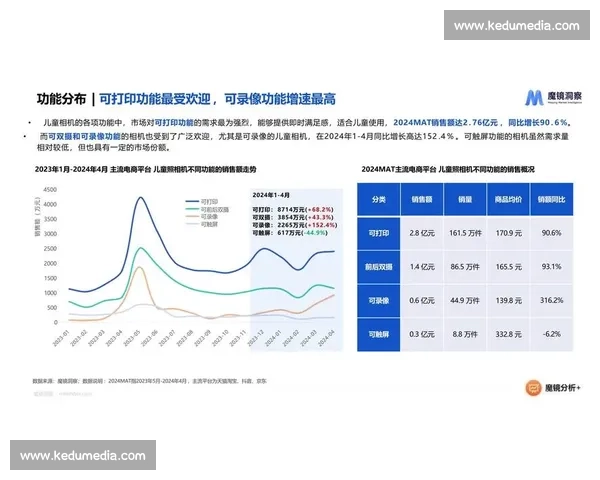Click the 前后双摄 row label in table
Image resolution: width=600 pixels, height=480 pixels.
point(379,267)
